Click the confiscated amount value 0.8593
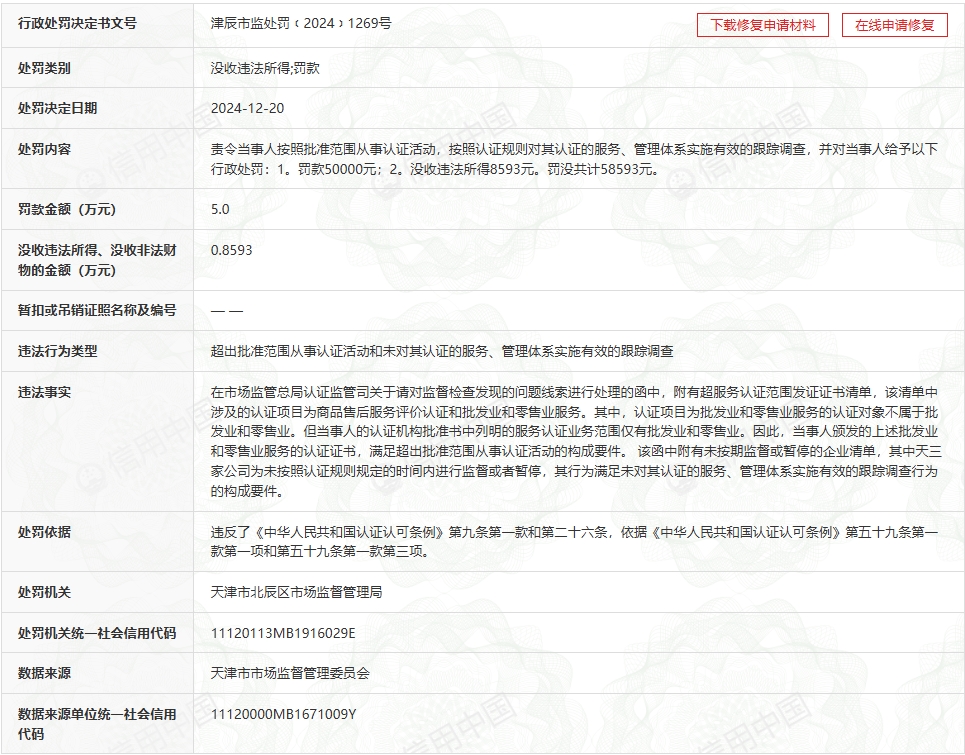 point(232,250)
